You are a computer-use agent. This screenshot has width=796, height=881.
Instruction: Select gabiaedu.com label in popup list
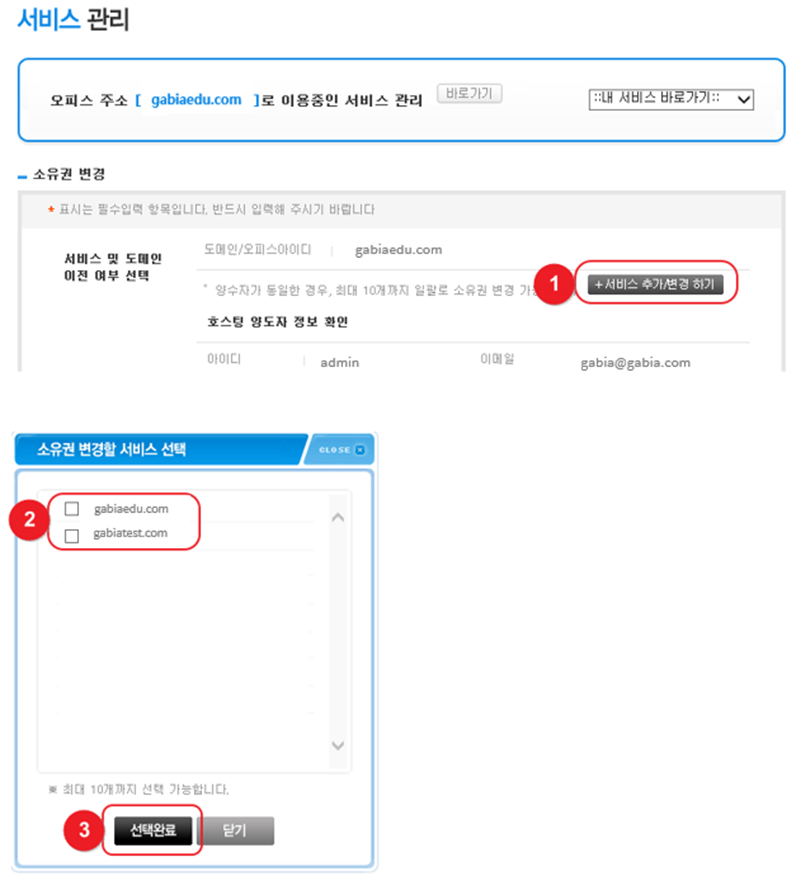(131, 509)
